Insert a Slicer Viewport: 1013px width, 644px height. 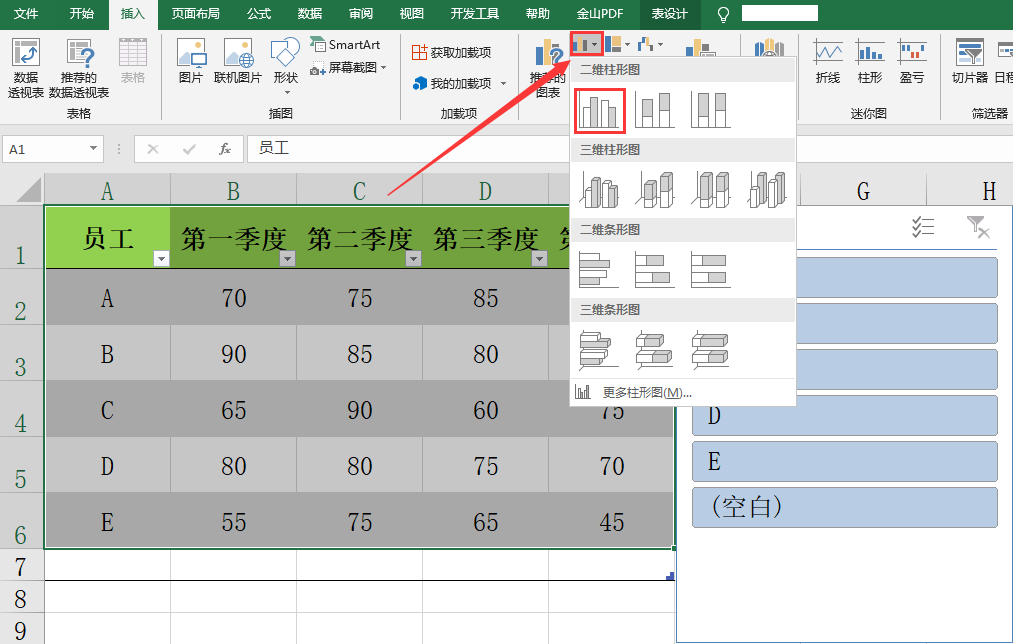(x=970, y=61)
